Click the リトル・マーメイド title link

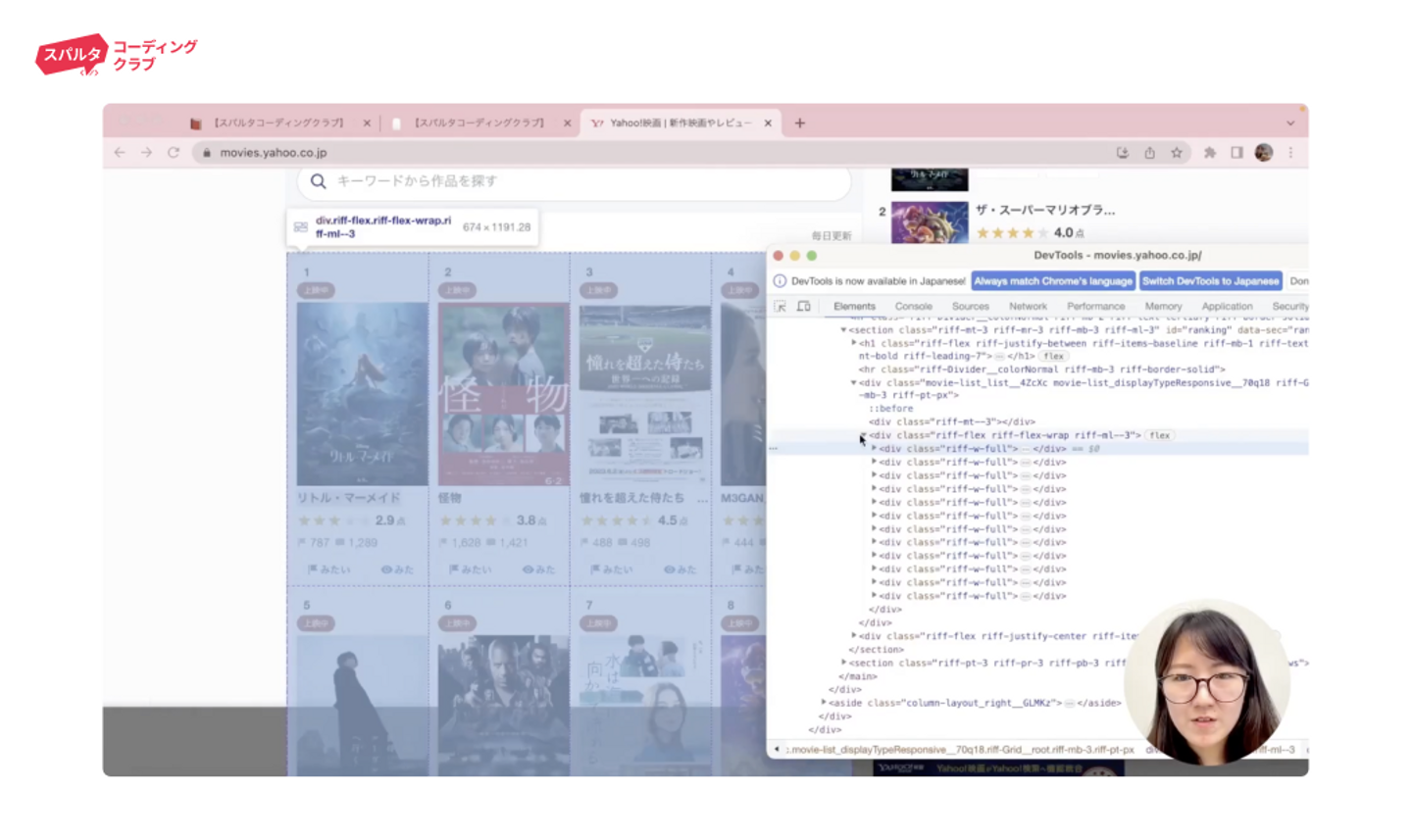tap(349, 498)
